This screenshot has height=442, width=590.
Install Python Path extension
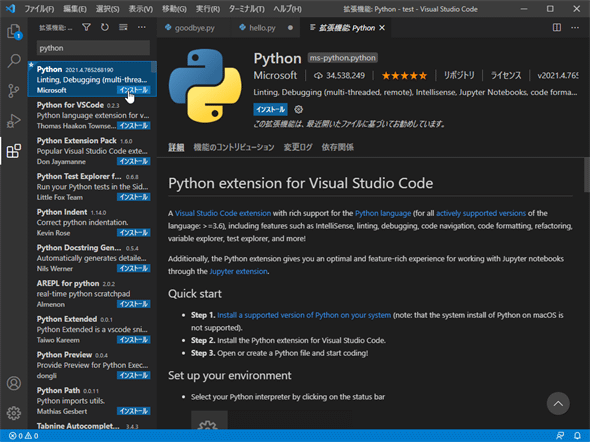click(x=134, y=411)
